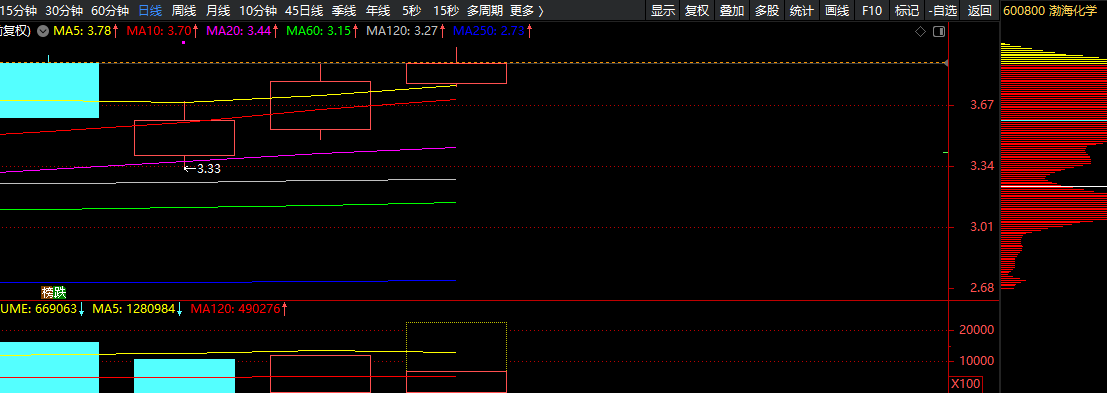1107x393 pixels.
Task: Click the current price triangle marker
Action: (945, 64)
